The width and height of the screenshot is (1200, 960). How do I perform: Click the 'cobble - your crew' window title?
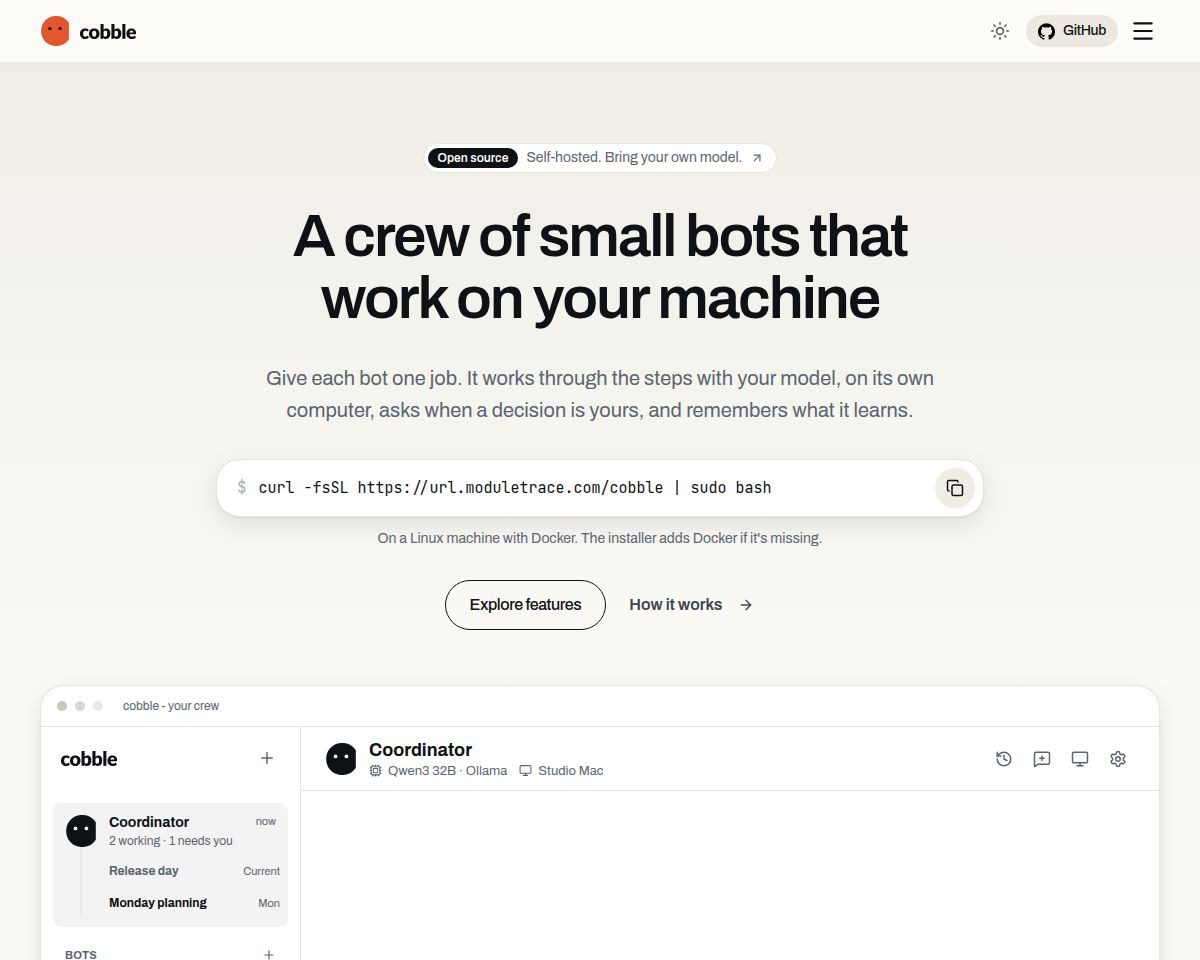point(171,706)
